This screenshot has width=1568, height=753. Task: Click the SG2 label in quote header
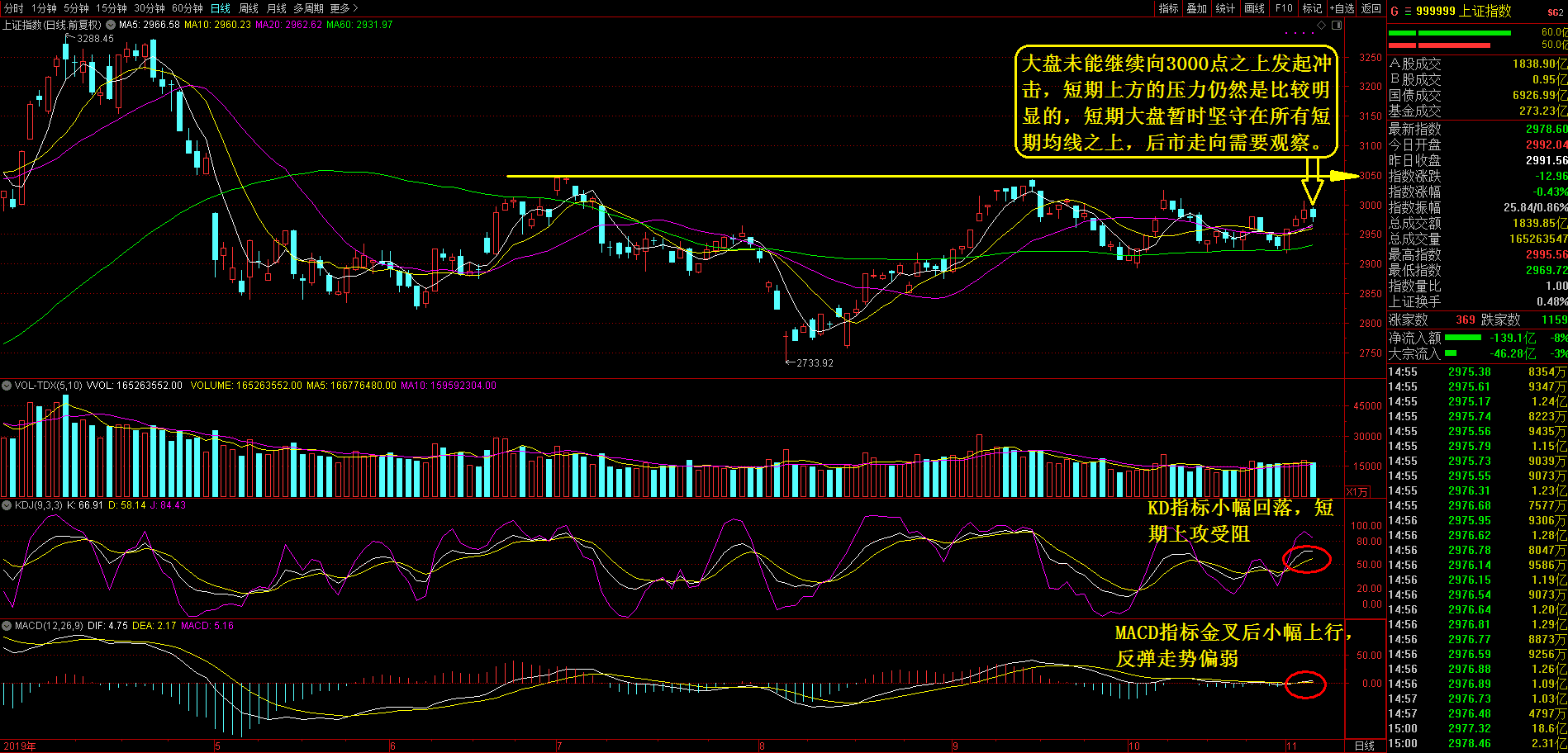pyautogui.click(x=1556, y=12)
